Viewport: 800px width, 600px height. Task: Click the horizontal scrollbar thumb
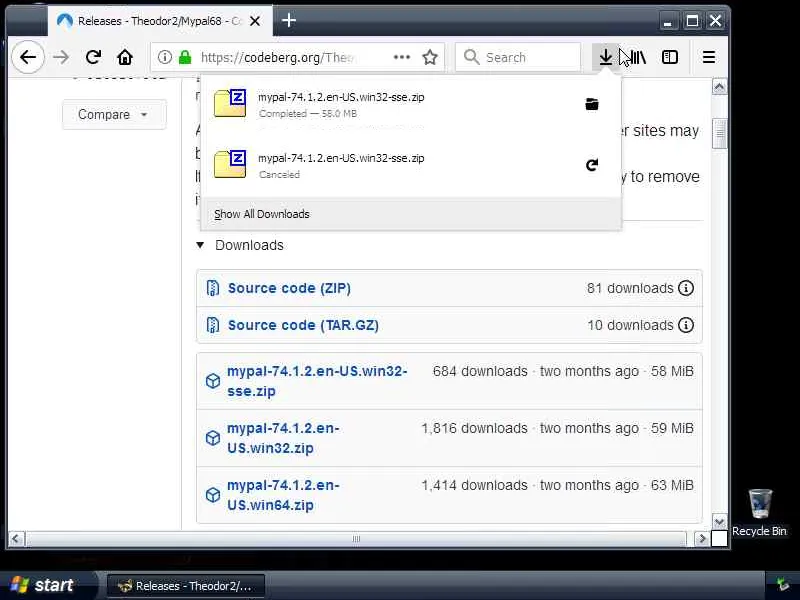[356, 539]
